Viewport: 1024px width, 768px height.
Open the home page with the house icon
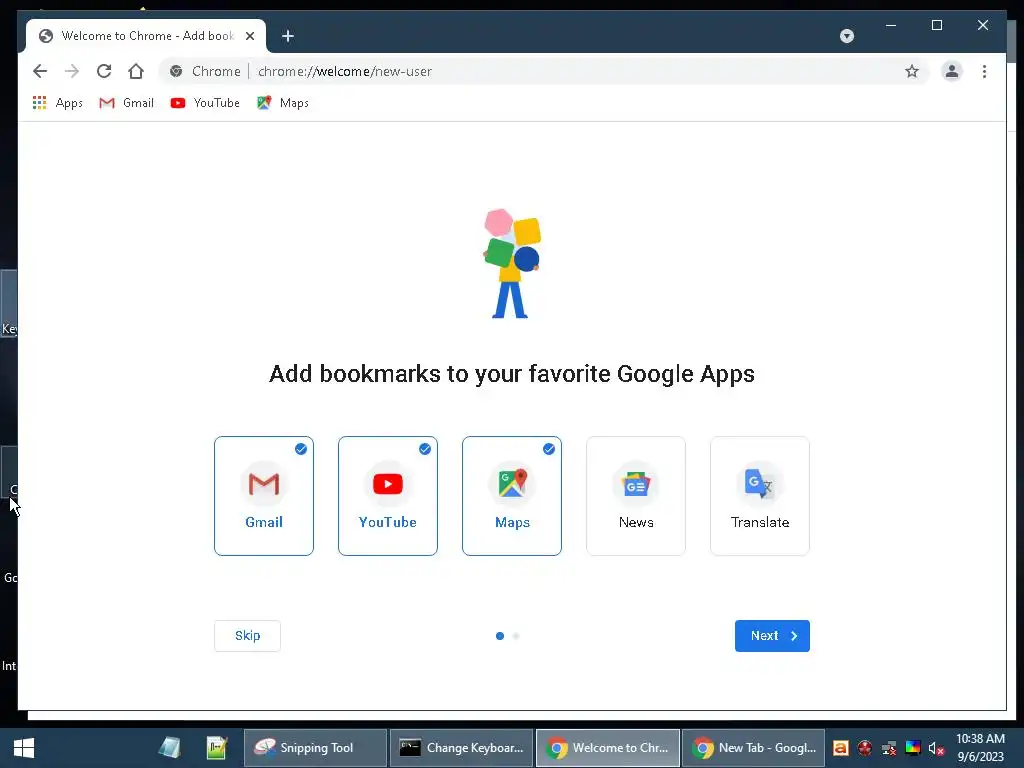136,71
